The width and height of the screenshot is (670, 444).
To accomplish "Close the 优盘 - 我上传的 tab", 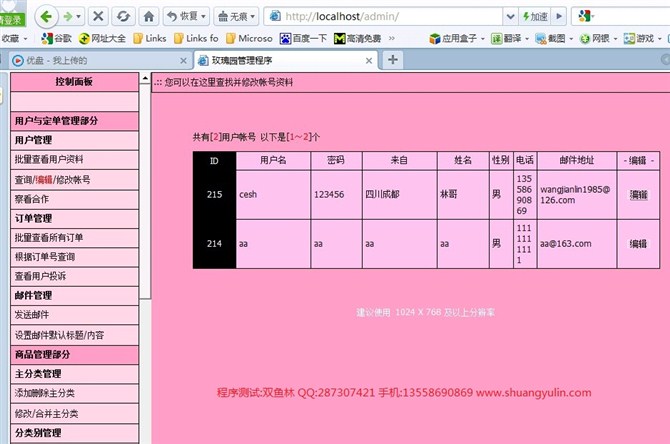I will [183, 61].
